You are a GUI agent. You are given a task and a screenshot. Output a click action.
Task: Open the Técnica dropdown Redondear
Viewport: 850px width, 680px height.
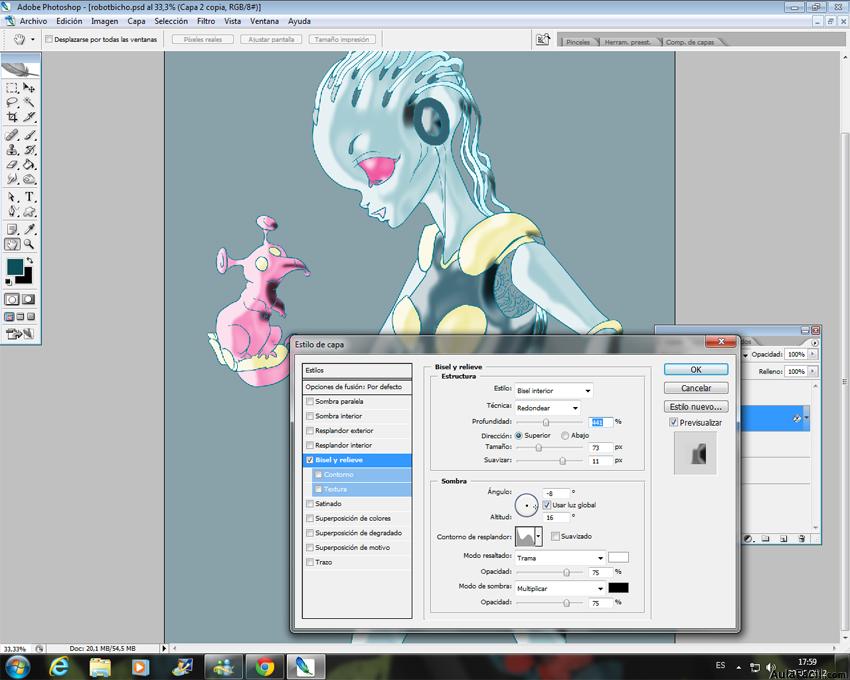point(548,408)
